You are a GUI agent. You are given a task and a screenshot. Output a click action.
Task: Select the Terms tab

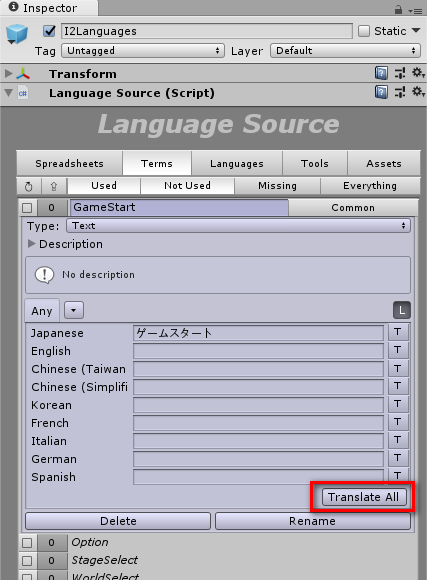(157, 163)
